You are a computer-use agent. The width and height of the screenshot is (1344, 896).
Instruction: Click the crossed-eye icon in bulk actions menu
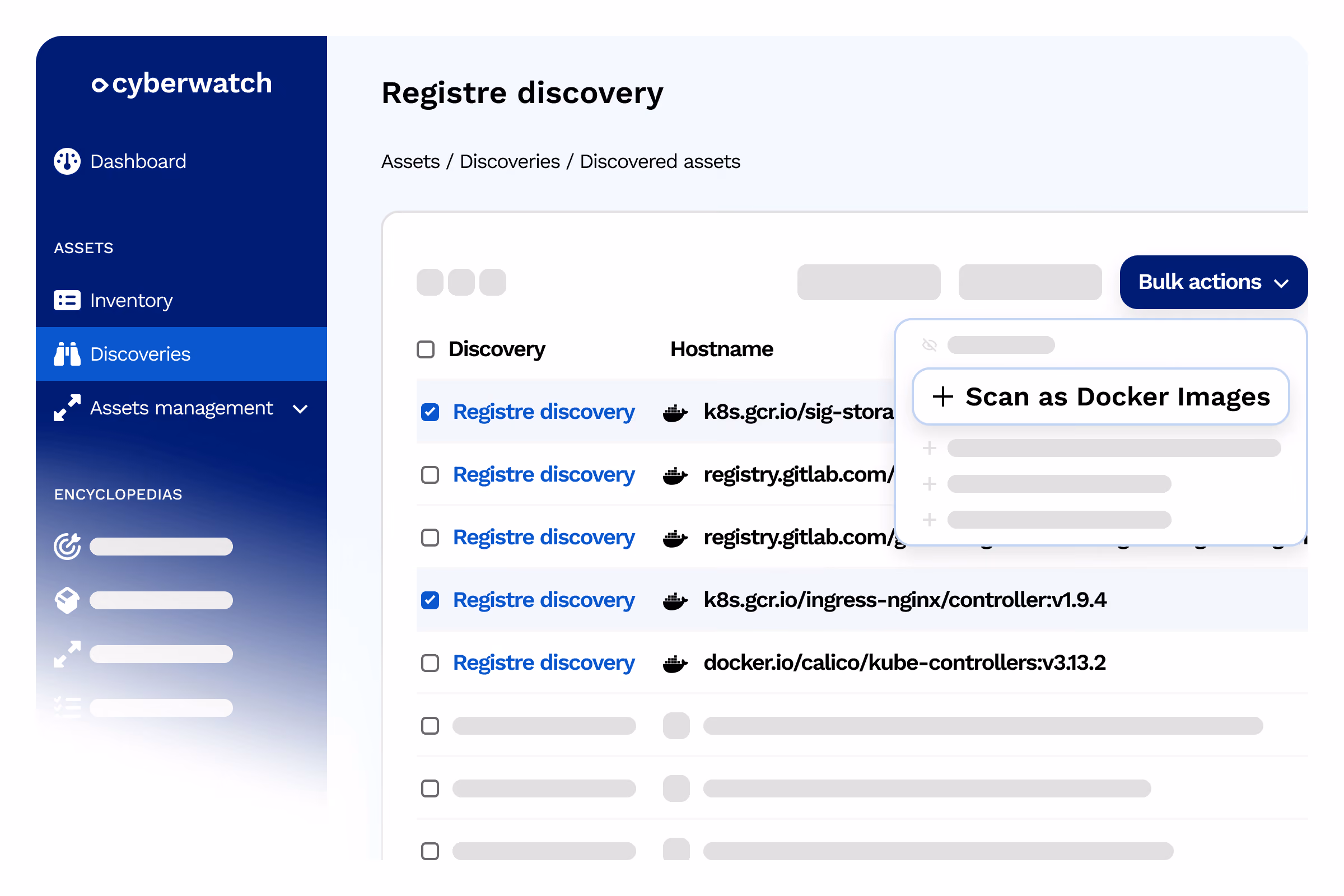coord(929,345)
